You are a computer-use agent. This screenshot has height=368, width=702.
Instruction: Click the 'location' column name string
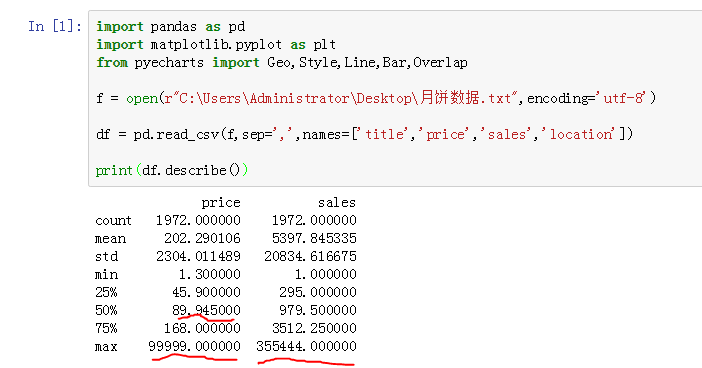[x=581, y=134]
